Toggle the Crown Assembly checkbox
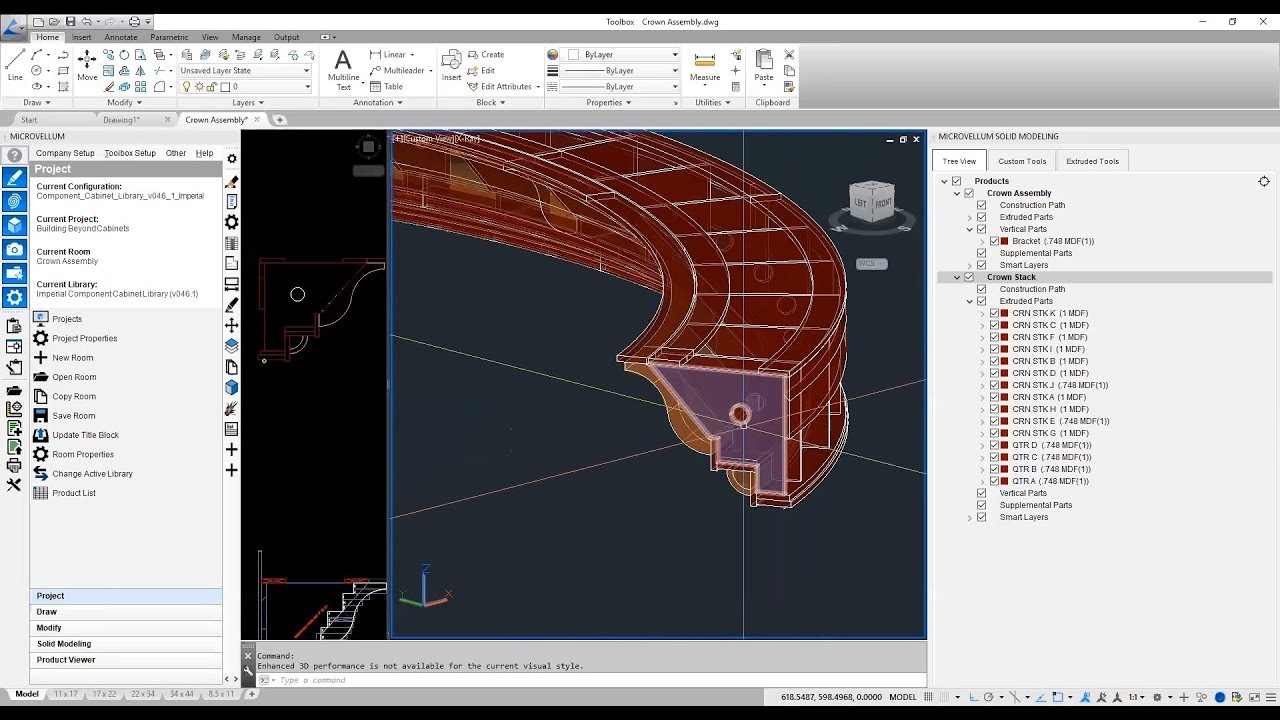Image resolution: width=1280 pixels, height=720 pixels. tap(969, 193)
